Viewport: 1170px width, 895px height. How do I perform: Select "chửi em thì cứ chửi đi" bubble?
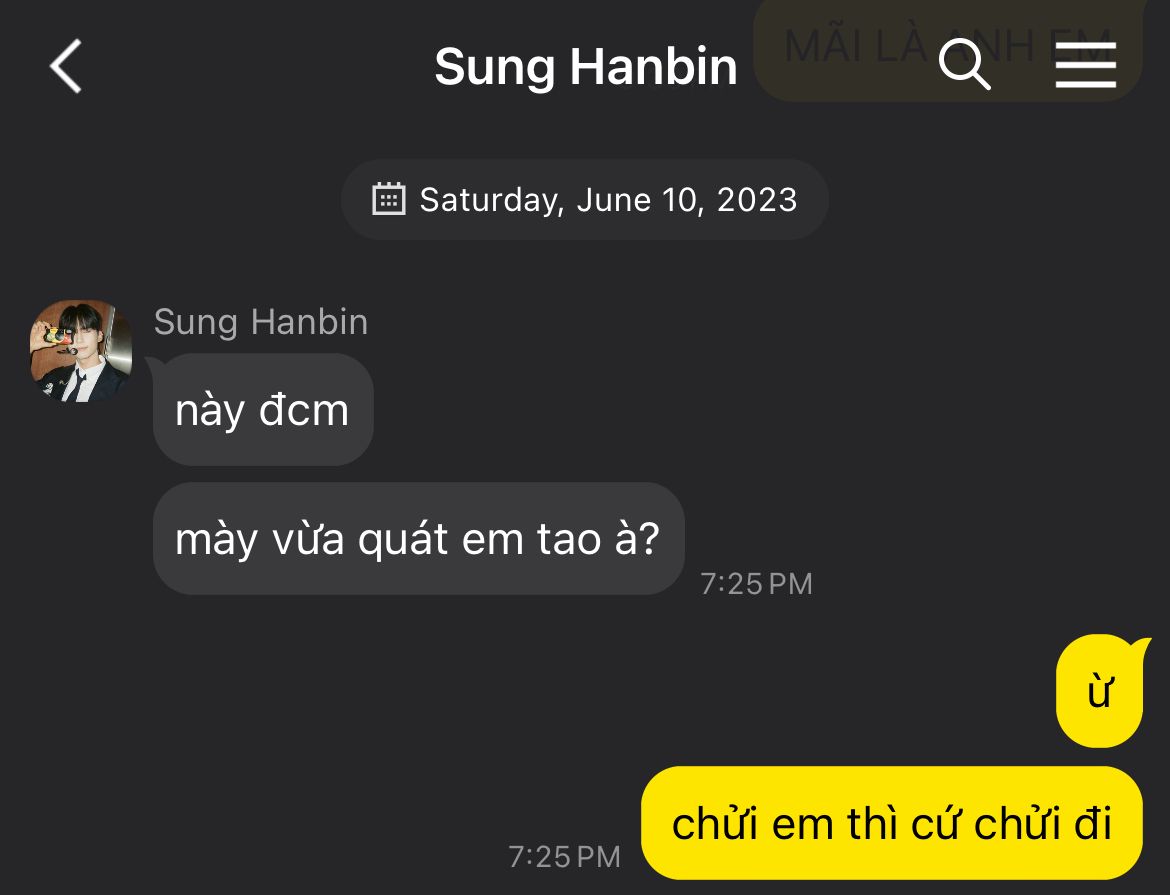(892, 823)
